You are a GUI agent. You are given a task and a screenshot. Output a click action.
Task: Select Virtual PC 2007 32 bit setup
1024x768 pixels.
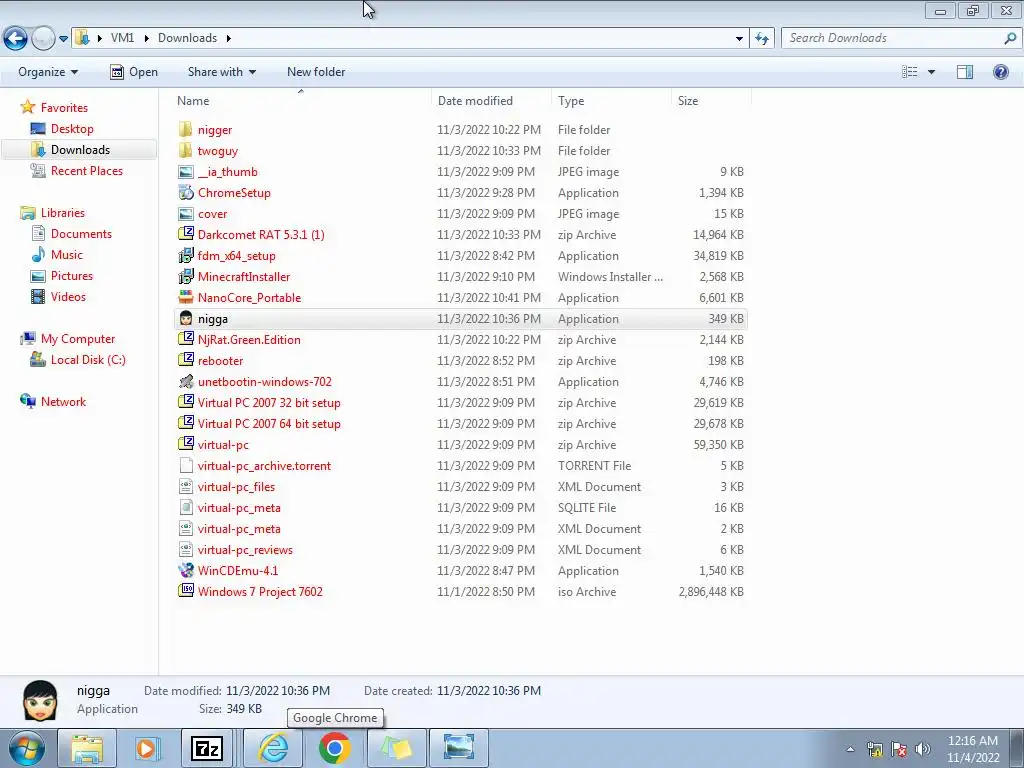[269, 403]
